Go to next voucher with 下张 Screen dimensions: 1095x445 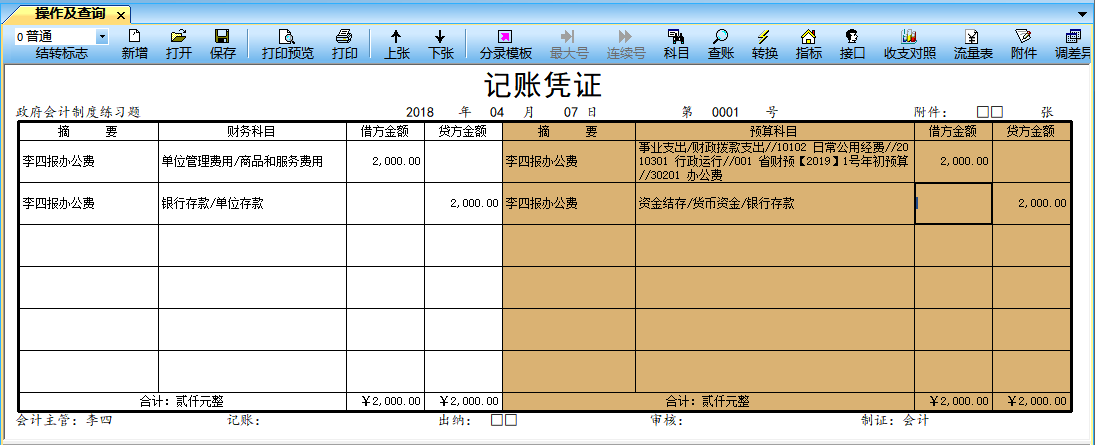[x=440, y=44]
